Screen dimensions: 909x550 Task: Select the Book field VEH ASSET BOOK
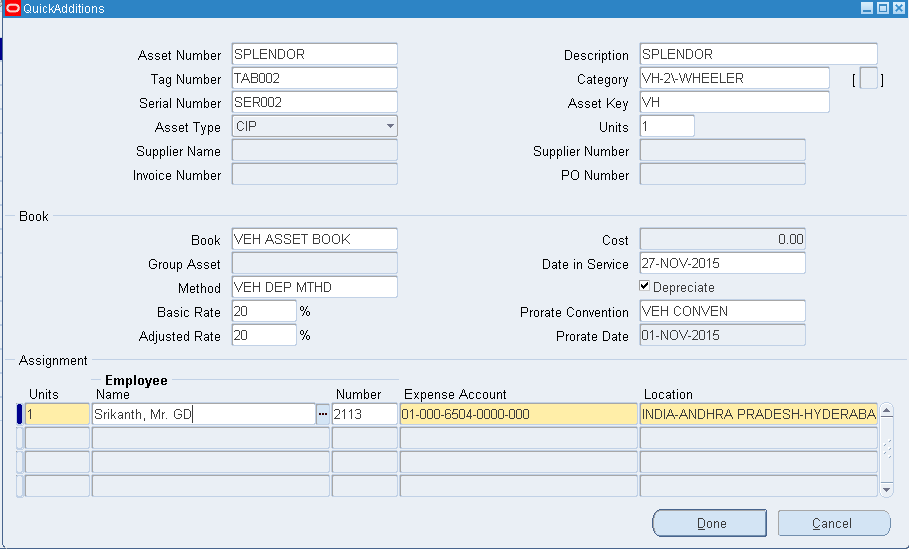(314, 239)
